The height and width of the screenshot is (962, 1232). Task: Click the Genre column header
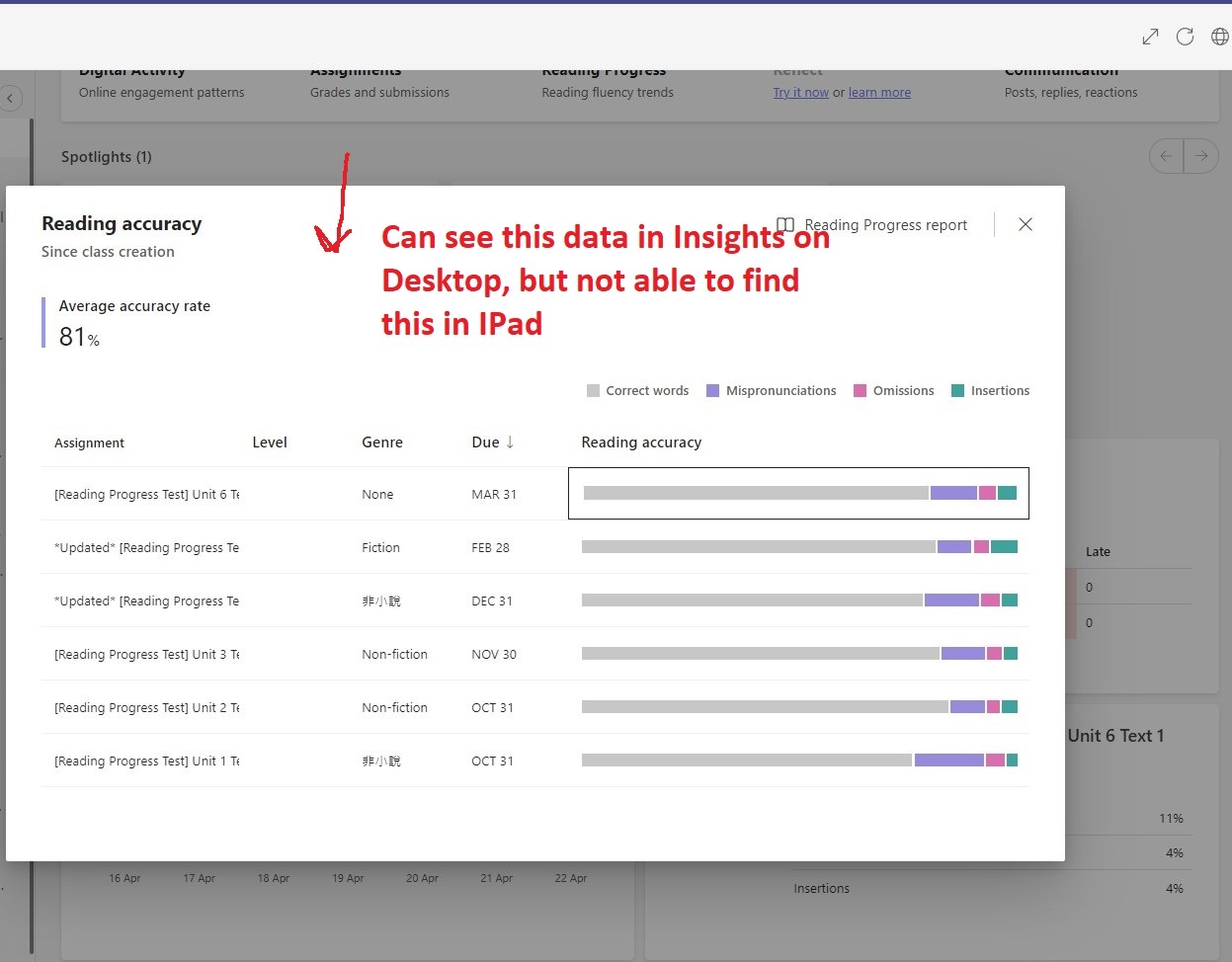click(382, 442)
